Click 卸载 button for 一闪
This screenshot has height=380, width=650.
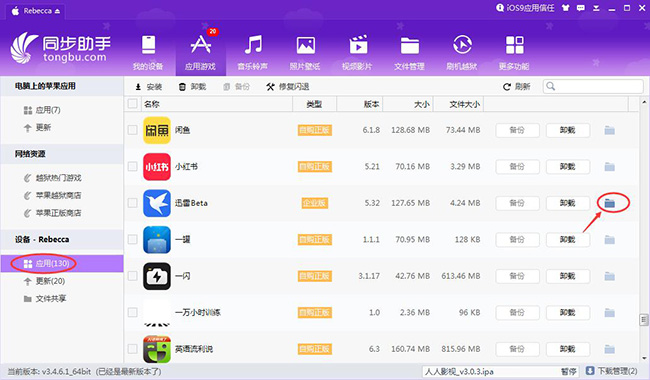[568, 276]
